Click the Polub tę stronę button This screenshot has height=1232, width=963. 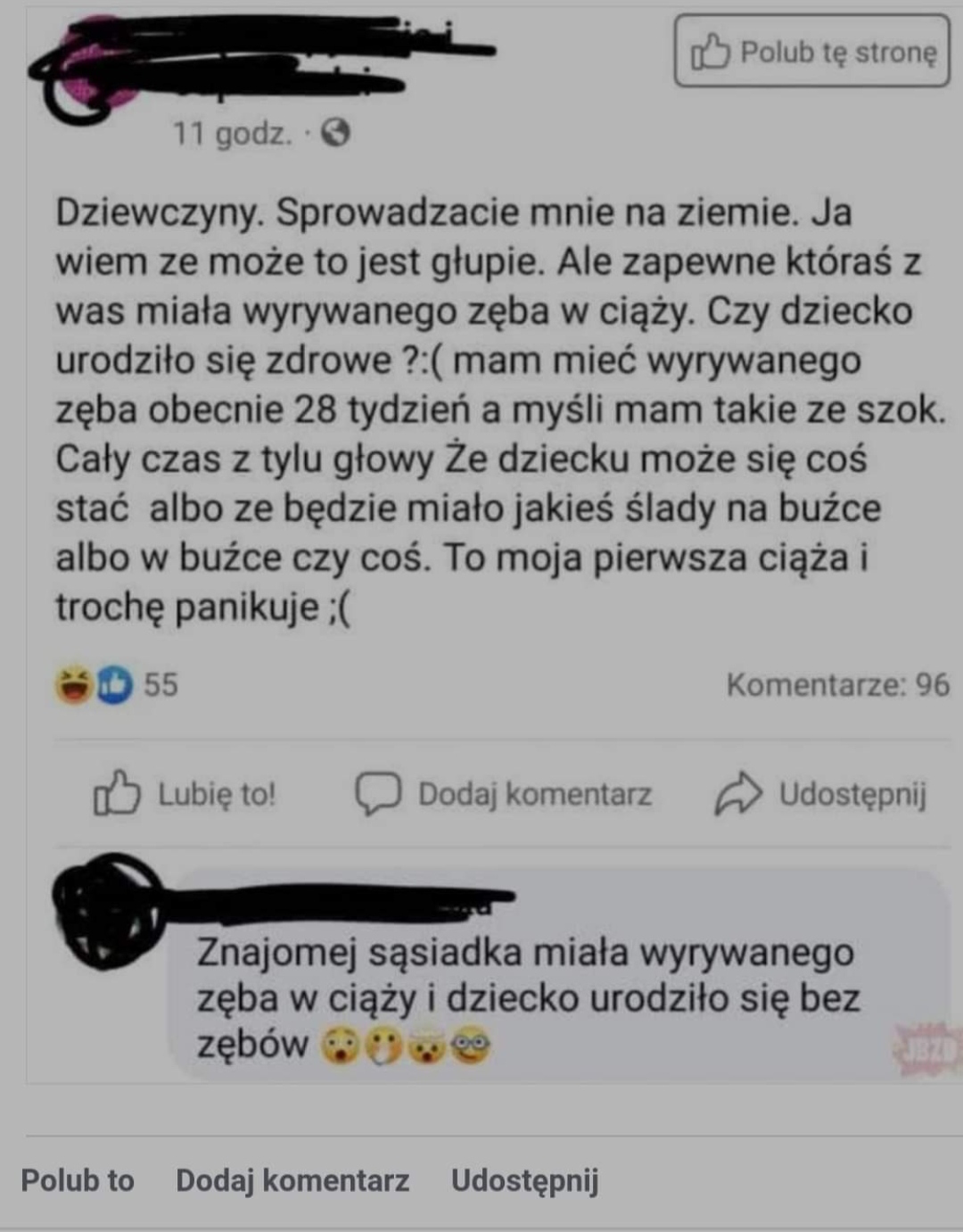click(811, 52)
